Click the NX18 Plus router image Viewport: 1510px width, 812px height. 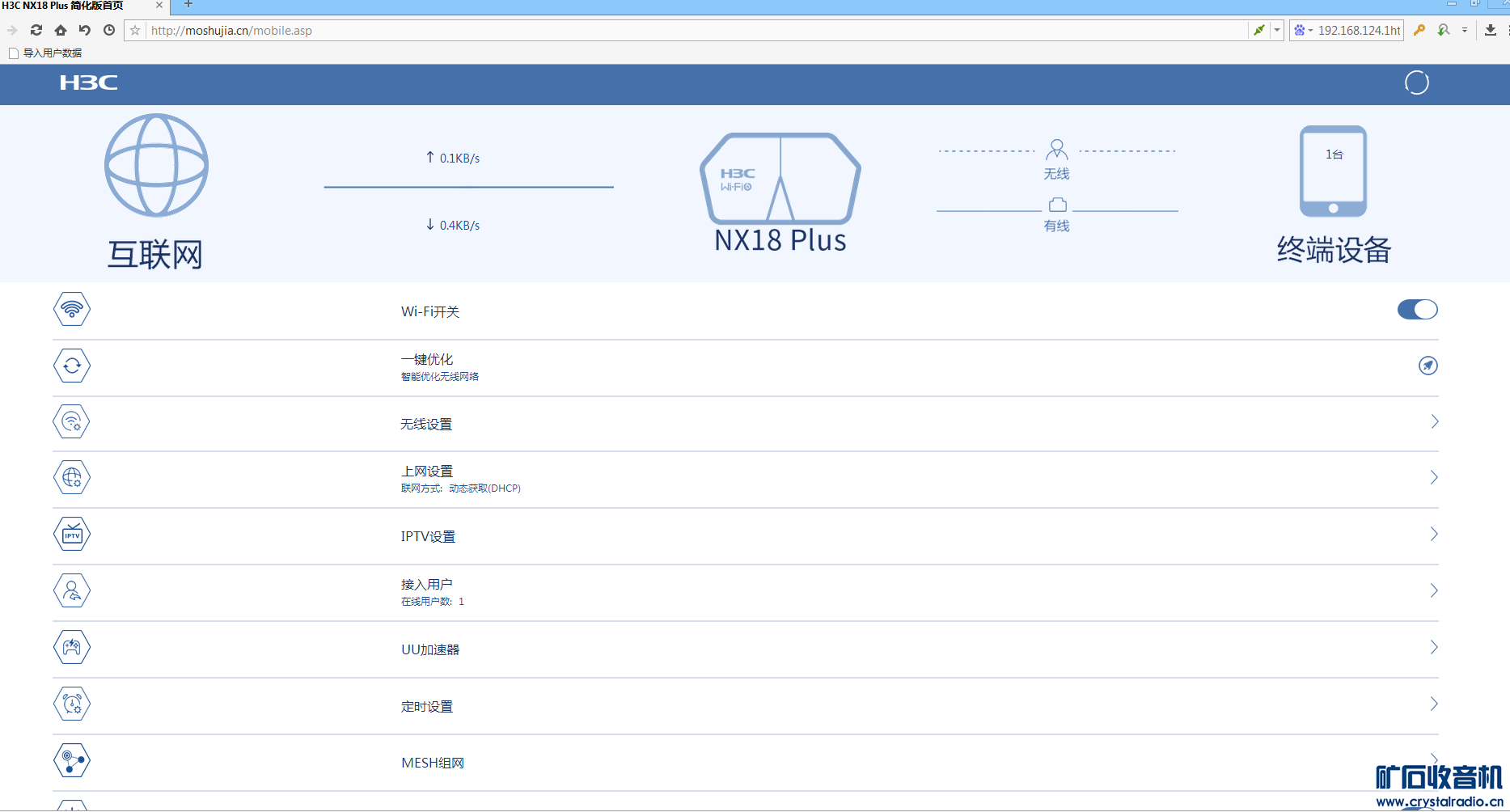[x=780, y=179]
